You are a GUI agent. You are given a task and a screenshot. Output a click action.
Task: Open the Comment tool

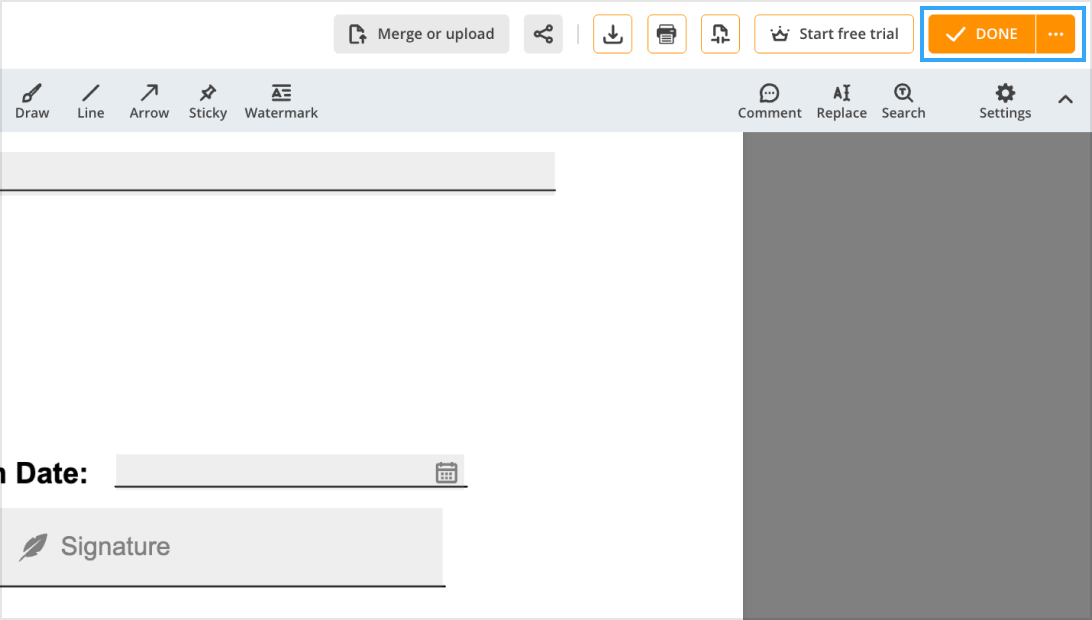[x=769, y=99]
